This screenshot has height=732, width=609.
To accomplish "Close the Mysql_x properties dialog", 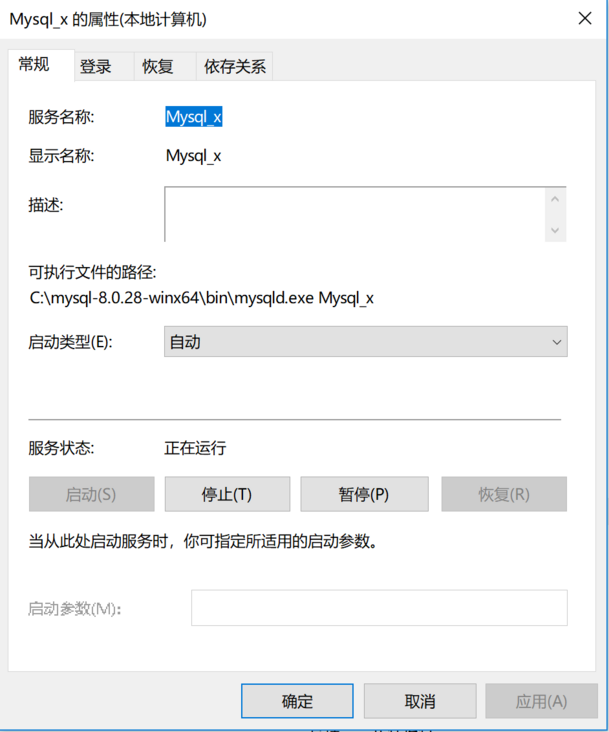I will pos(585,19).
